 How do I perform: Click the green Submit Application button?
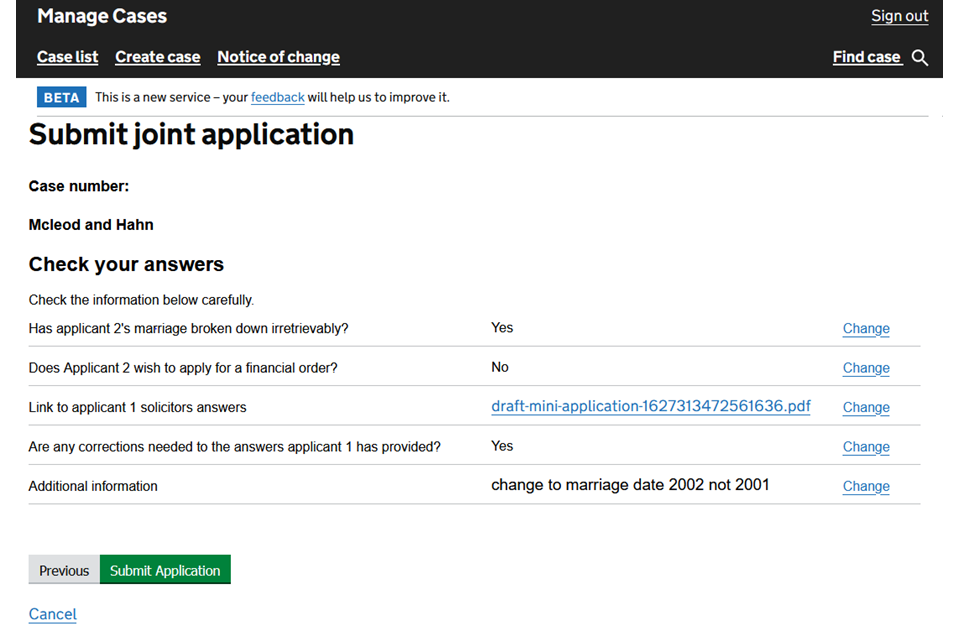(x=165, y=570)
